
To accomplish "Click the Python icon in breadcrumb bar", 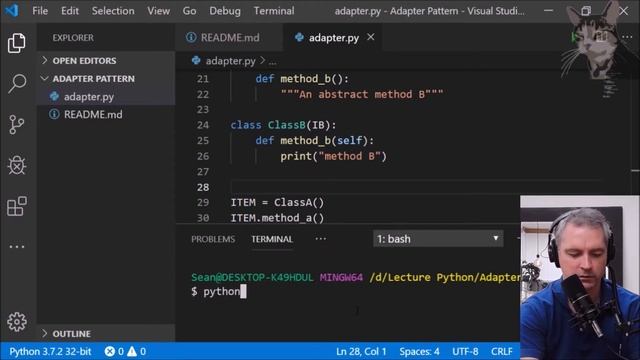I will tap(196, 61).
